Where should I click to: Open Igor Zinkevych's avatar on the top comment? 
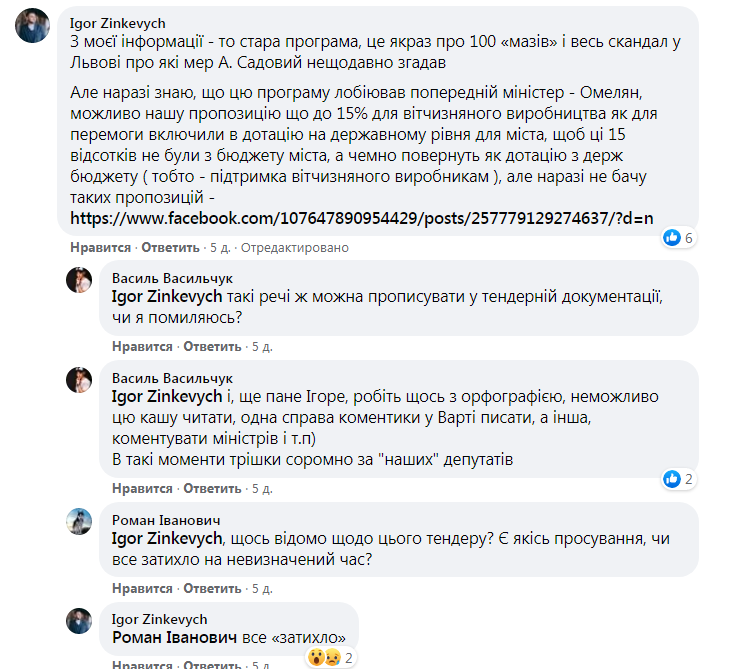[32, 27]
